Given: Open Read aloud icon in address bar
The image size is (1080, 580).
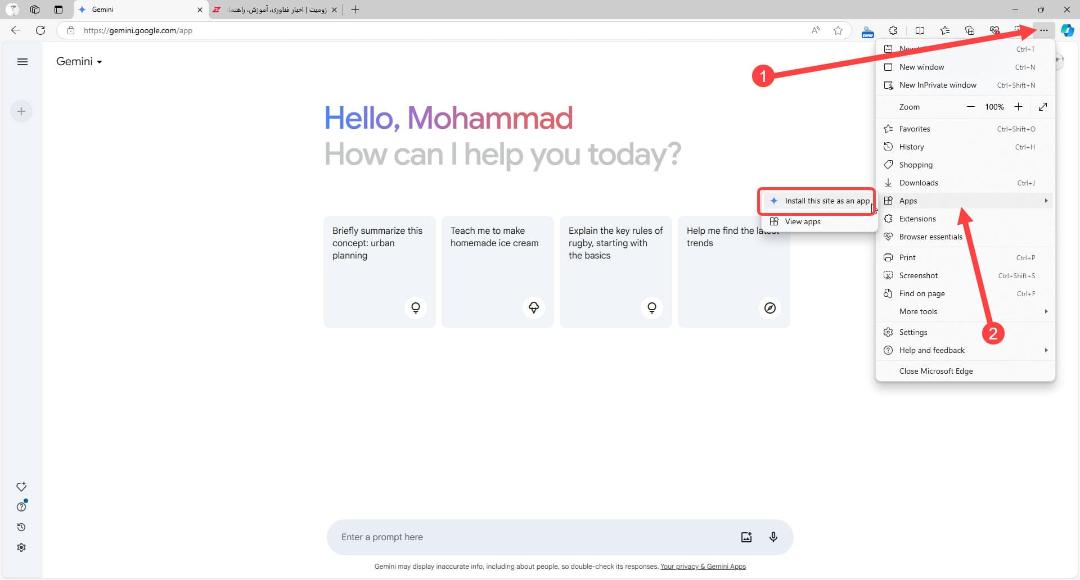Looking at the screenshot, I should pyautogui.click(x=816, y=30).
